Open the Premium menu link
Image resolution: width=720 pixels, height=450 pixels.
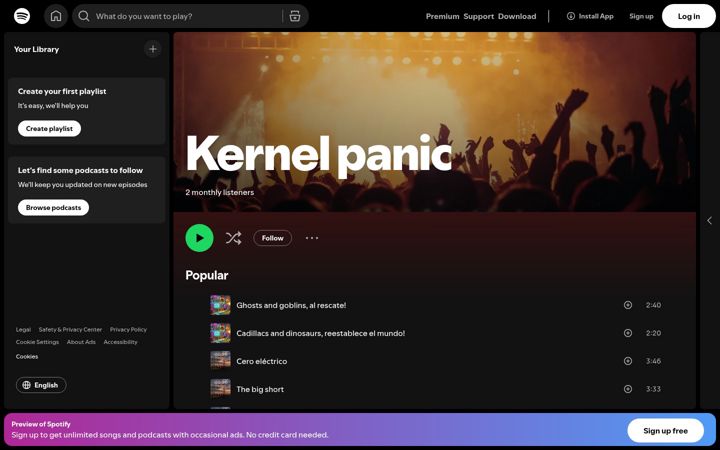coord(442,16)
